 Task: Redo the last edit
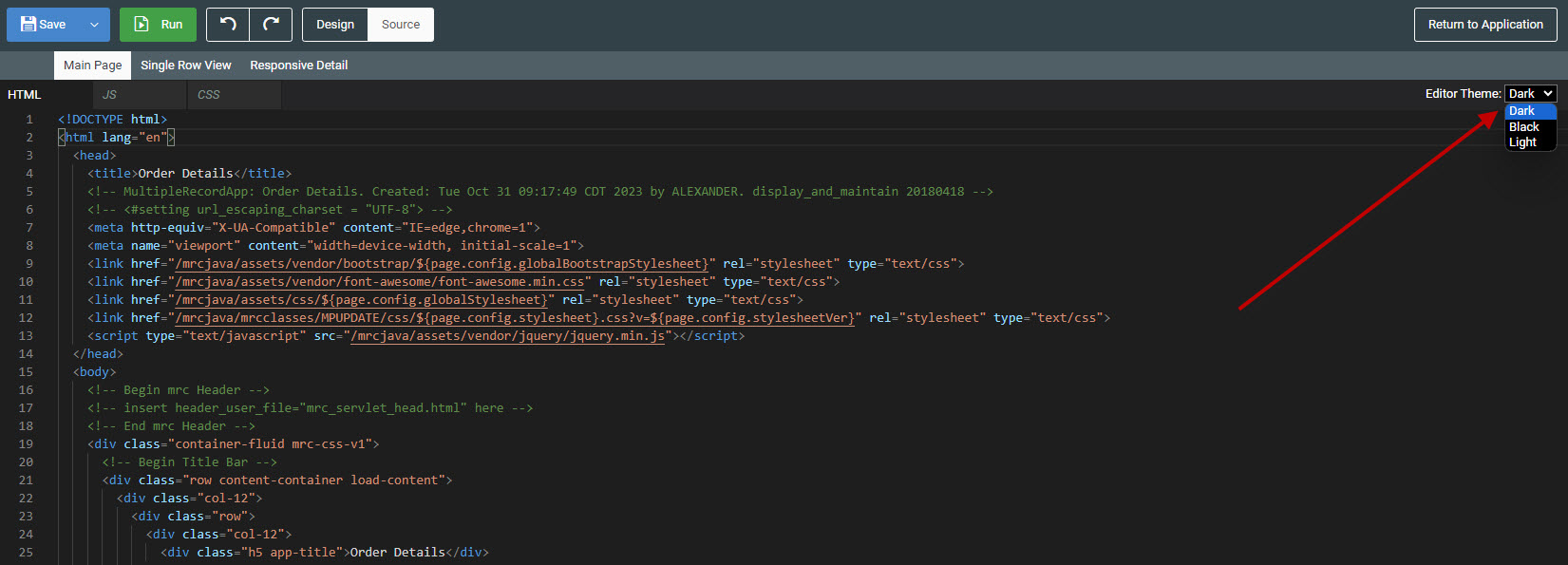271,25
